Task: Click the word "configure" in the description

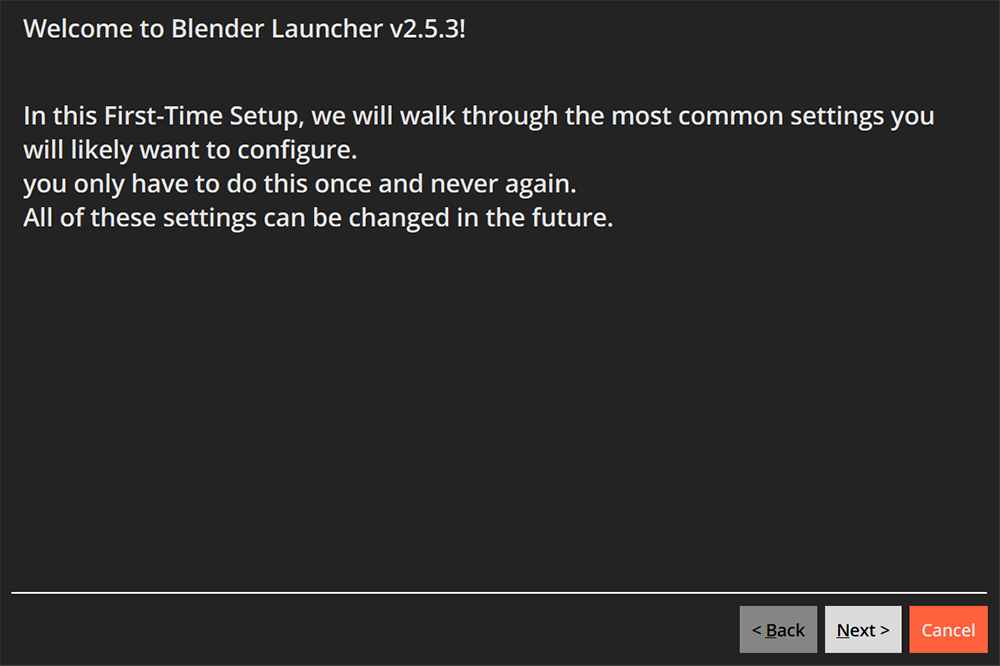Action: pyautogui.click(x=299, y=151)
